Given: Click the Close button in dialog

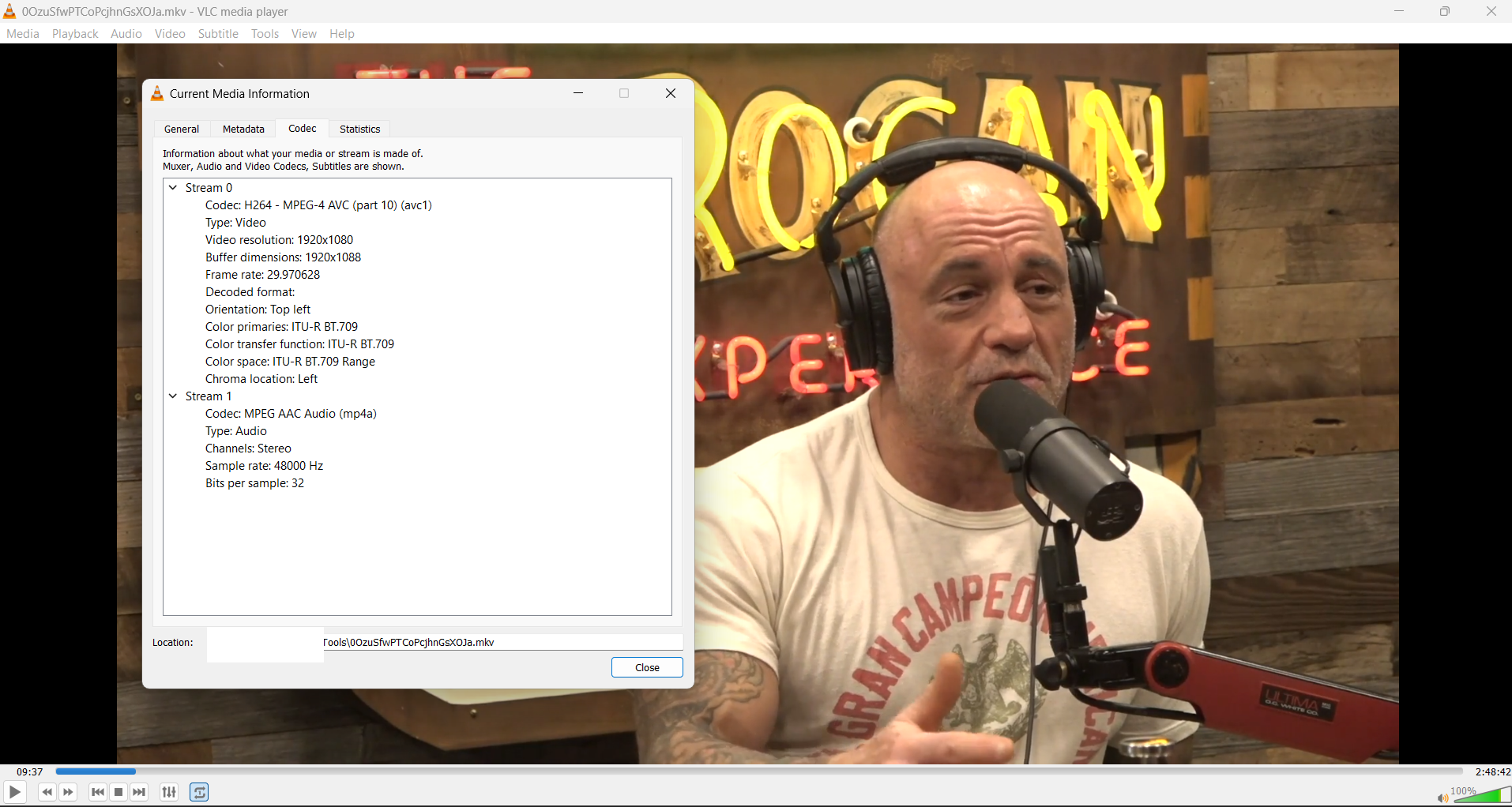Looking at the screenshot, I should pos(647,667).
